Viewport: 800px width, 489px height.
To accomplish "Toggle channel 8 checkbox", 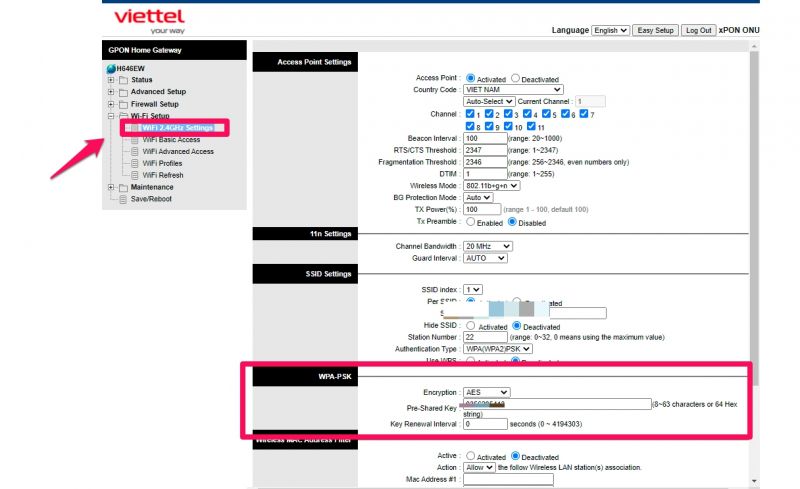I will (x=470, y=126).
